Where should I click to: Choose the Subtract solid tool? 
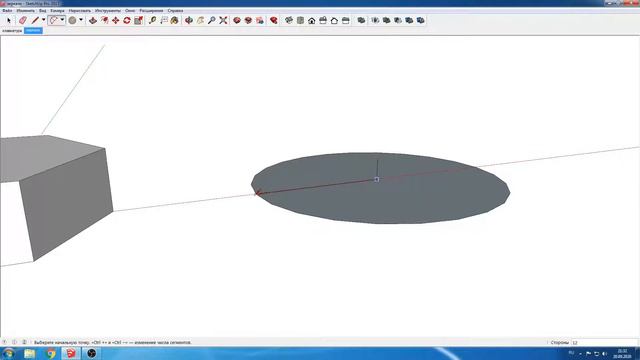(398, 20)
